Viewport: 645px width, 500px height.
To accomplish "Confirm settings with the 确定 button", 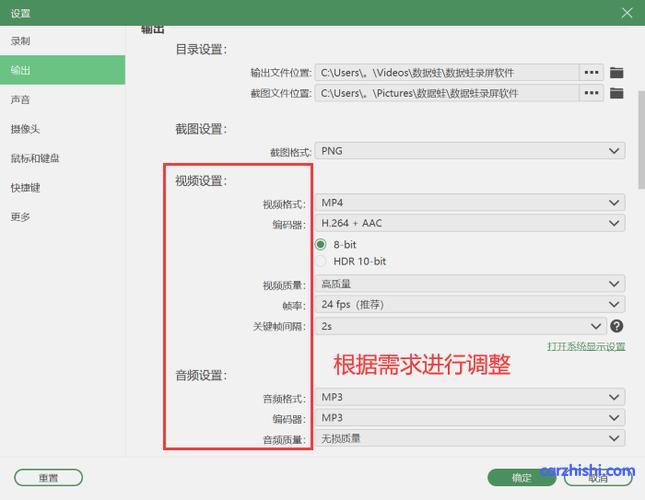I will (521, 478).
